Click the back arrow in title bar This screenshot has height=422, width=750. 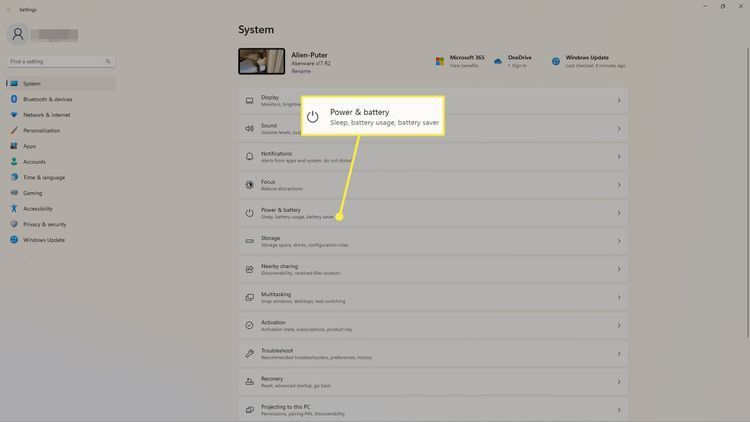click(9, 8)
